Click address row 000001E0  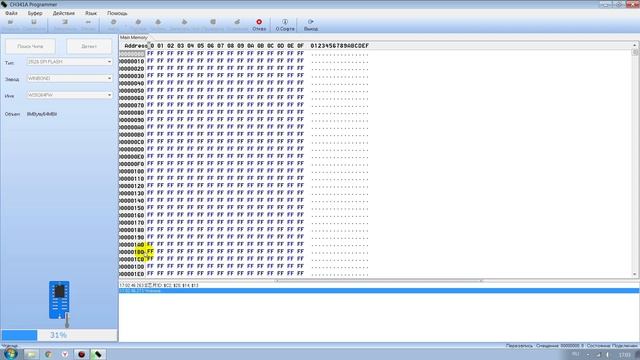click(x=132, y=274)
